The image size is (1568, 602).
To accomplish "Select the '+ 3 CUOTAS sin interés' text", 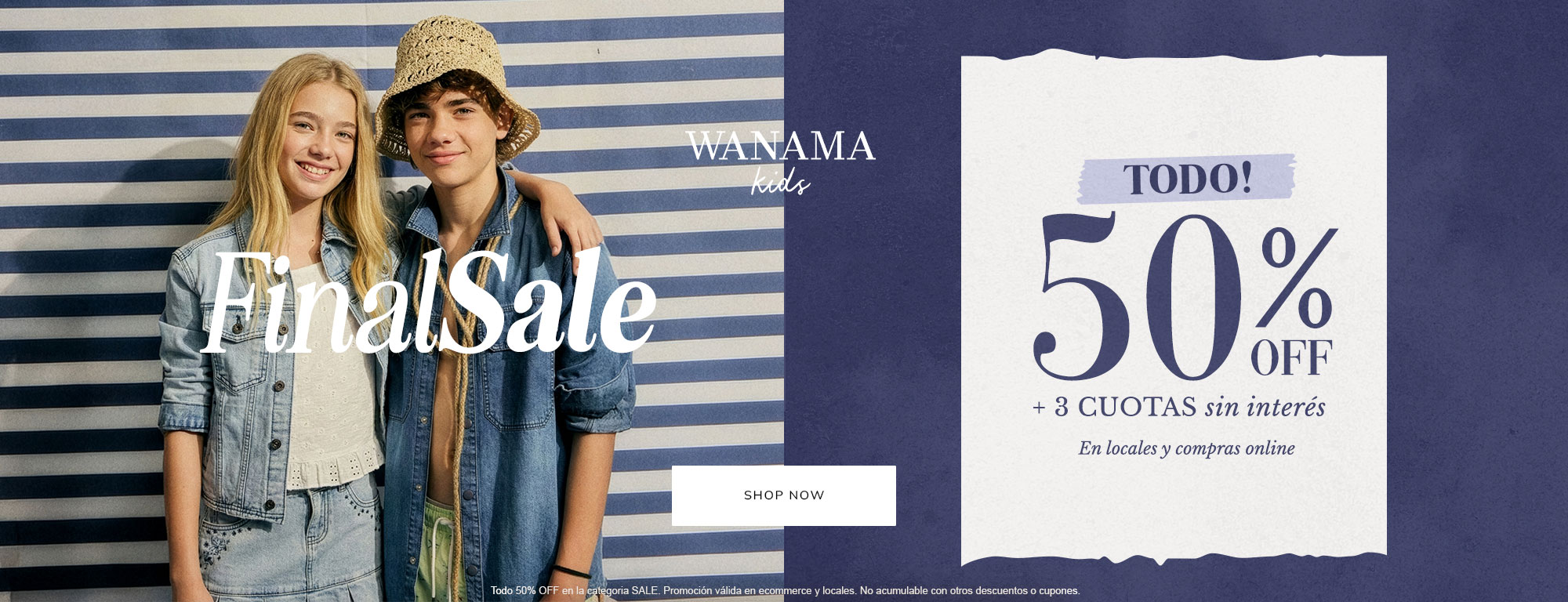I will point(1178,407).
